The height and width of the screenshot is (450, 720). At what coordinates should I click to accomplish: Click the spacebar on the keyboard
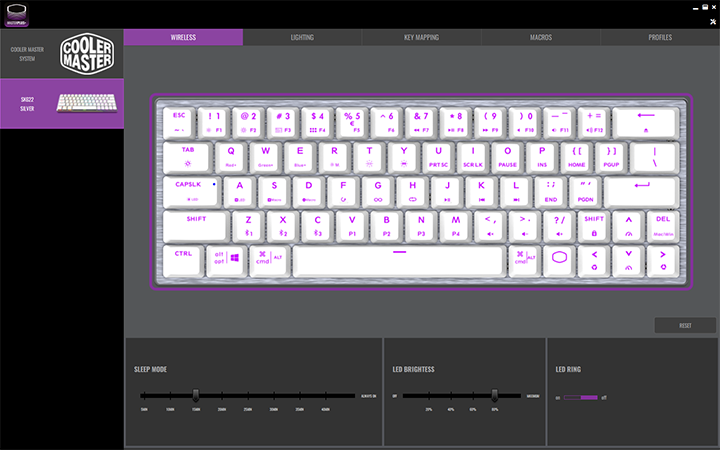[x=399, y=259]
